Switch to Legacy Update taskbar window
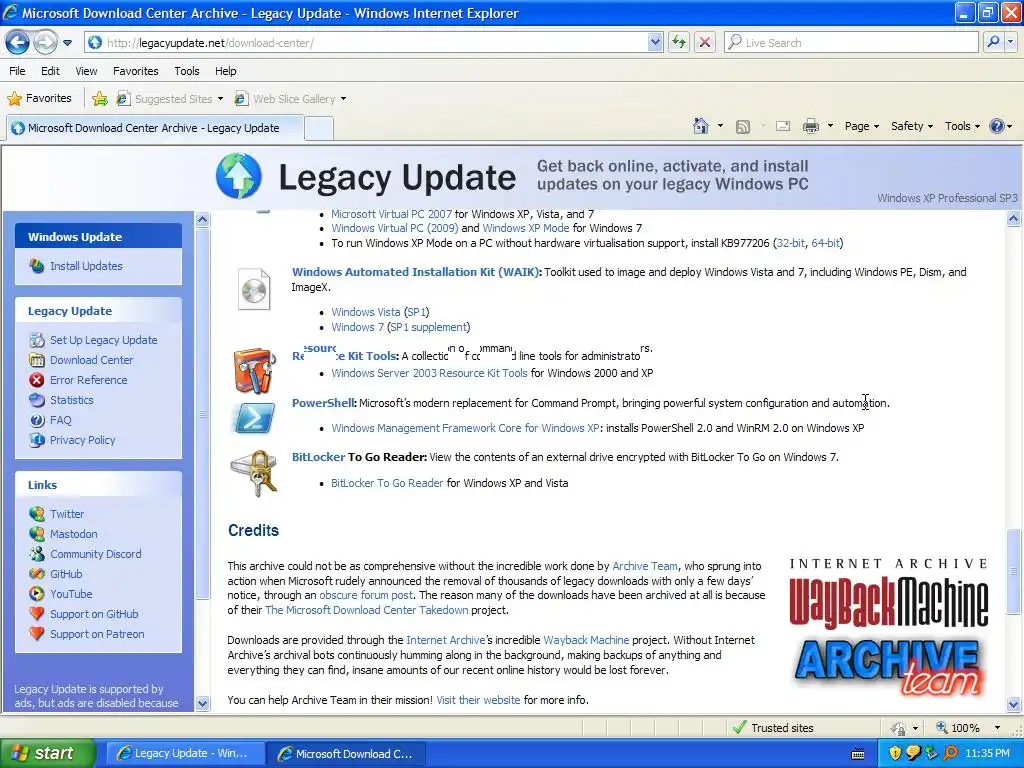1024x768 pixels. coord(183,754)
